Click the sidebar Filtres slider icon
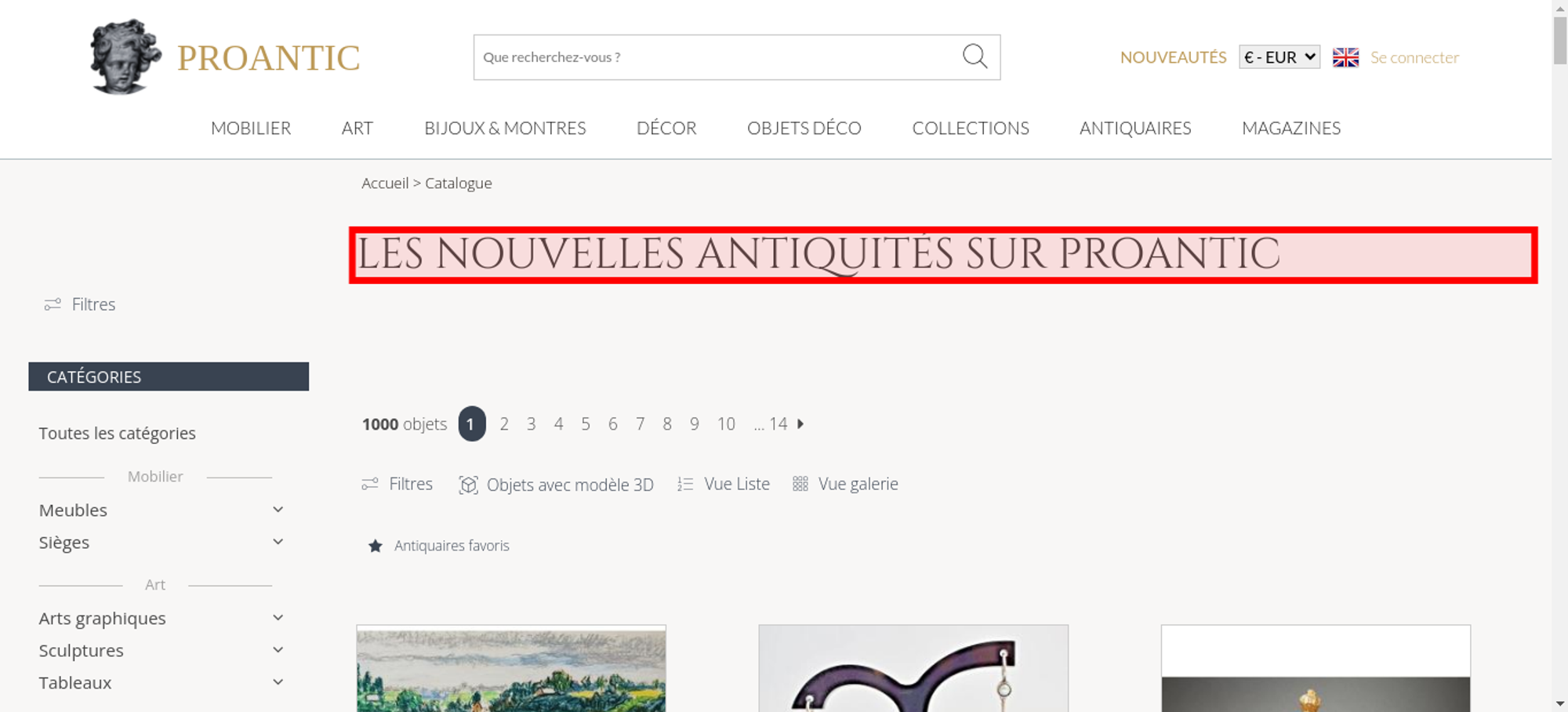The height and width of the screenshot is (712, 1568). pos(53,304)
